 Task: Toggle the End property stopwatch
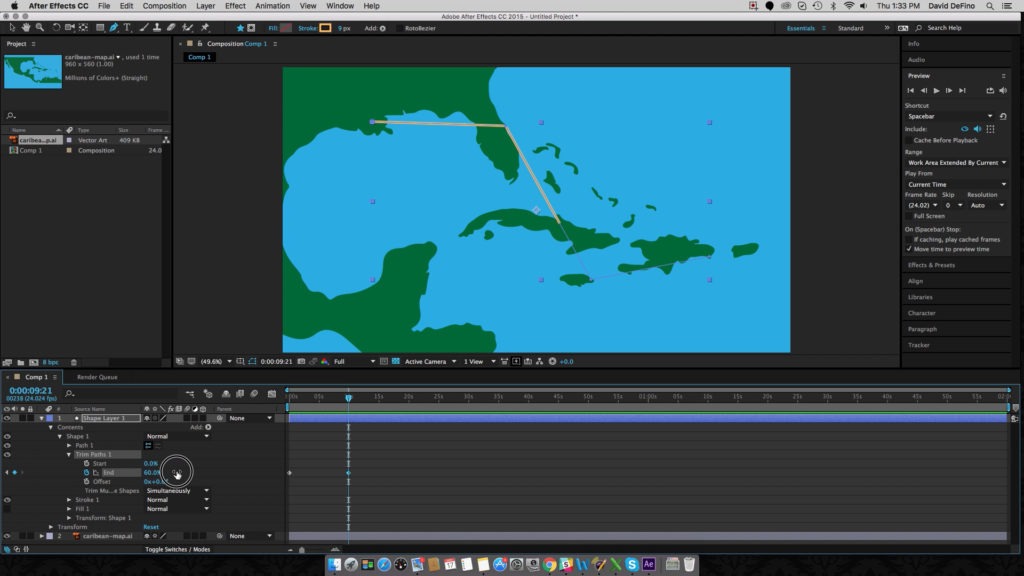pyautogui.click(x=86, y=472)
